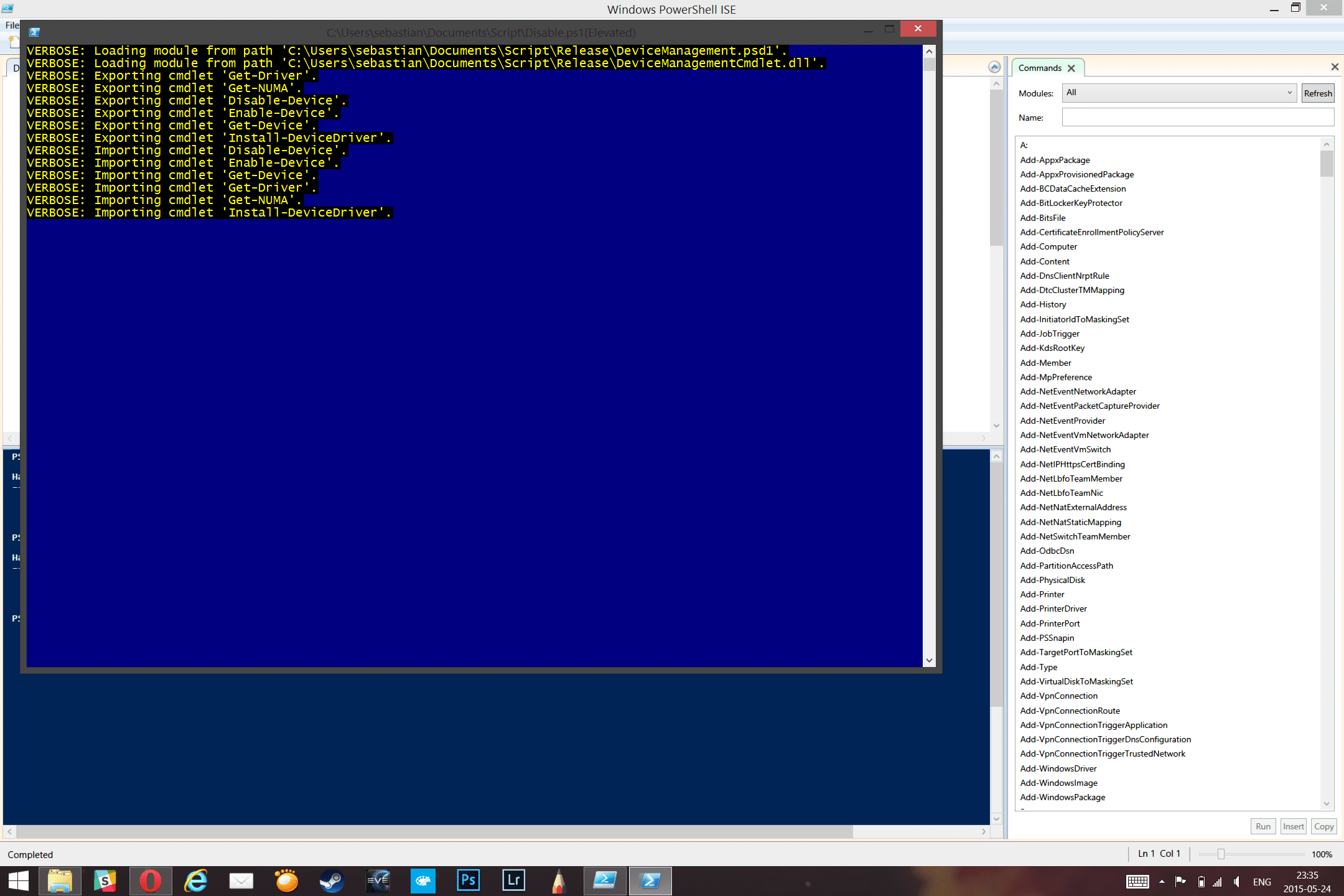
Task: Select Add-BitsFile in the commands list
Action: [1043, 218]
